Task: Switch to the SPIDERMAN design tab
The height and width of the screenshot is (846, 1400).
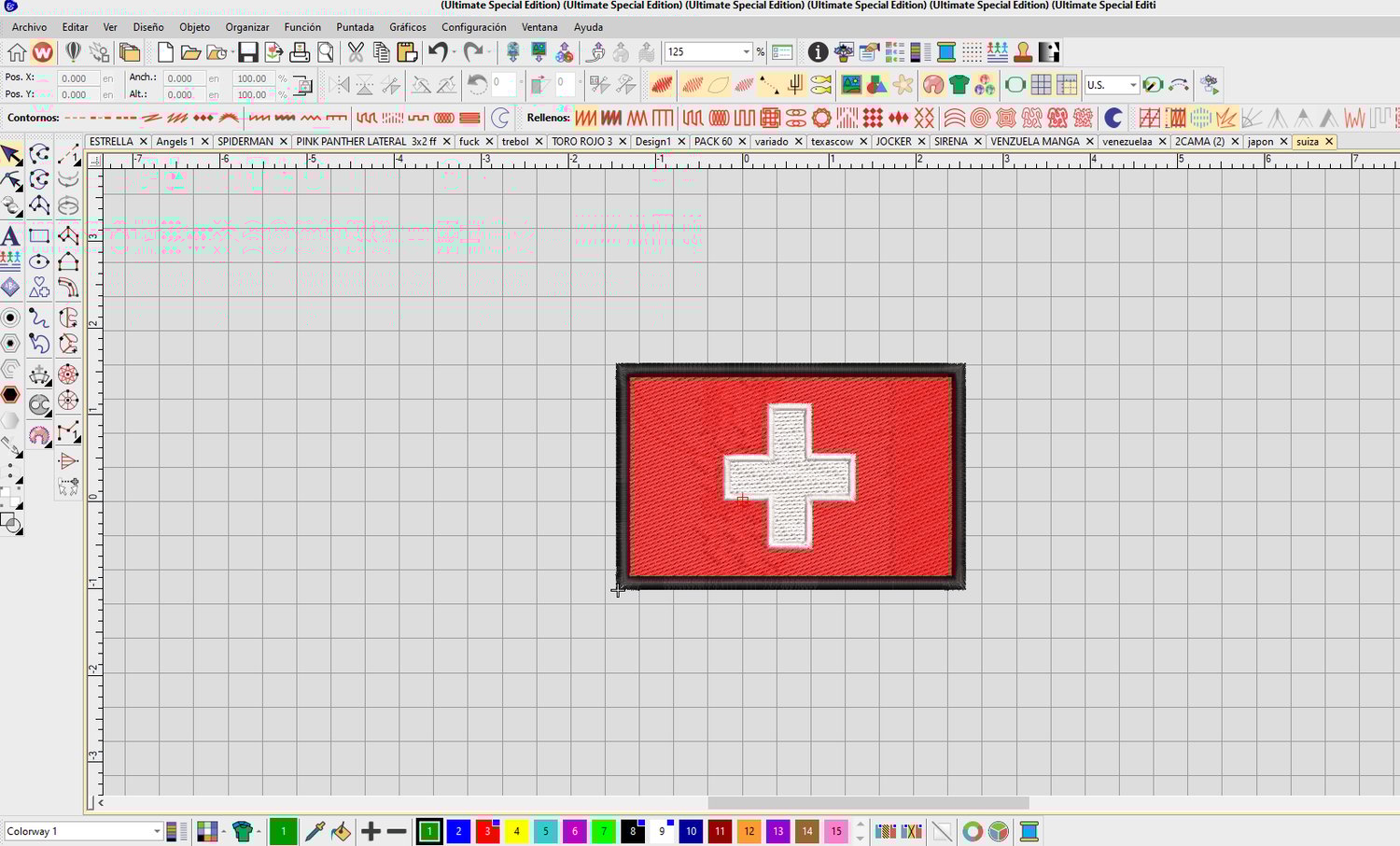Action: (245, 142)
